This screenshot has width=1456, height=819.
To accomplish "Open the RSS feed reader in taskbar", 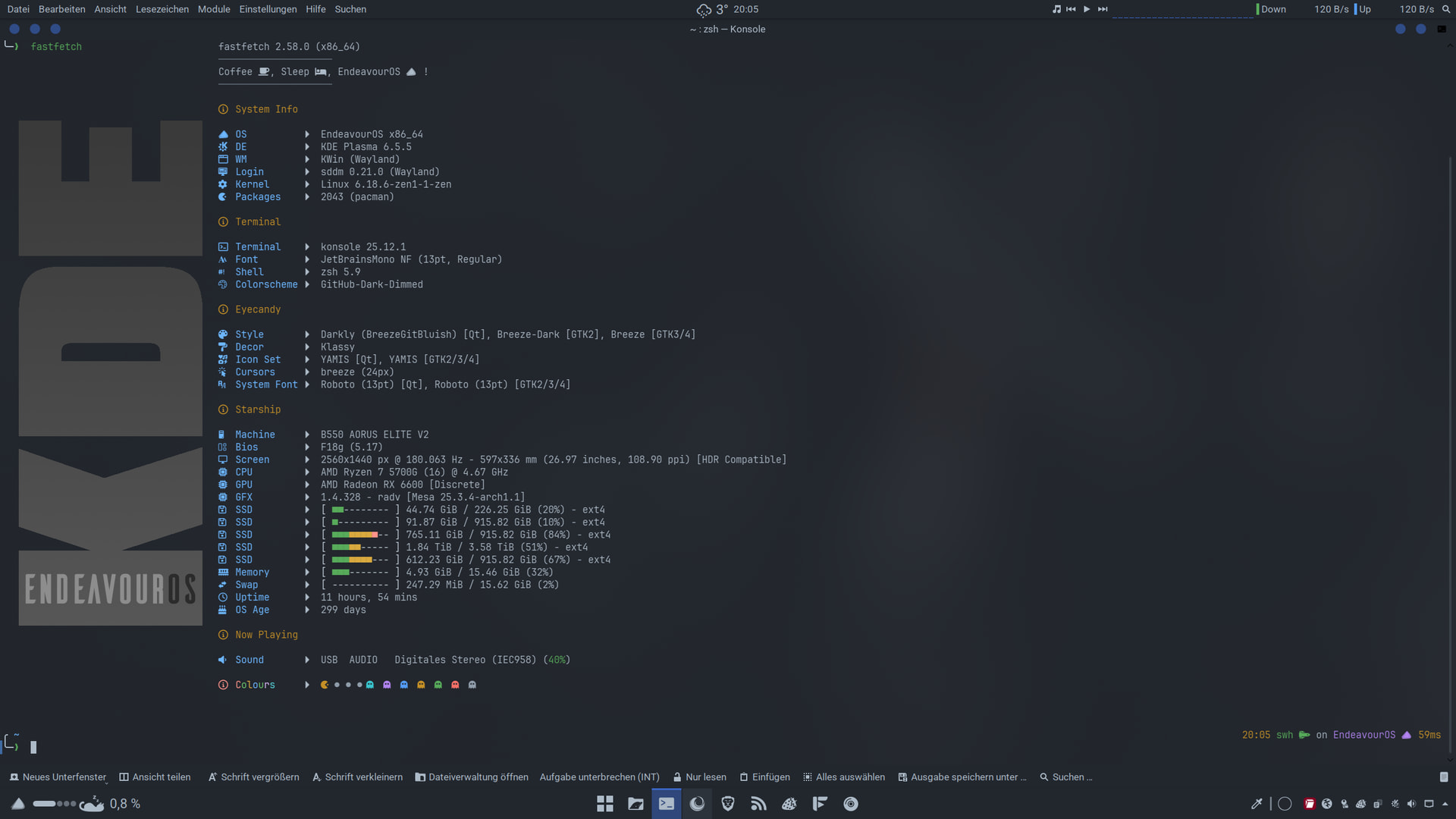I will [758, 804].
